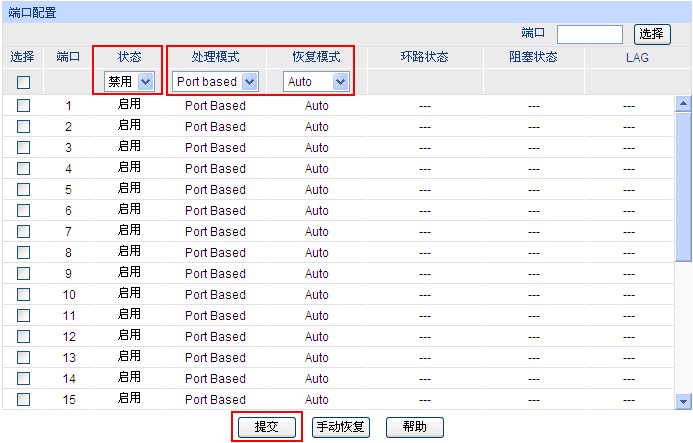The width and height of the screenshot is (693, 443).
Task: Tick port 8 checkbox
Action: [23, 252]
